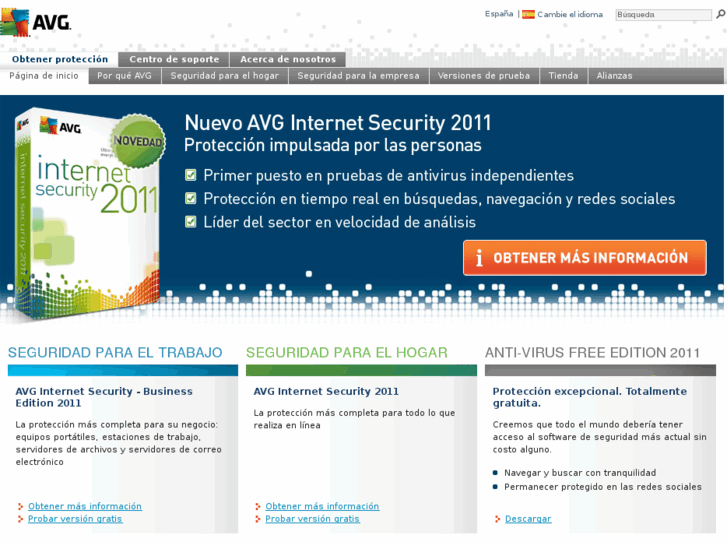Screen dimensions: 727x545
Task: Click the Cambie el idioma link
Action: coord(570,14)
